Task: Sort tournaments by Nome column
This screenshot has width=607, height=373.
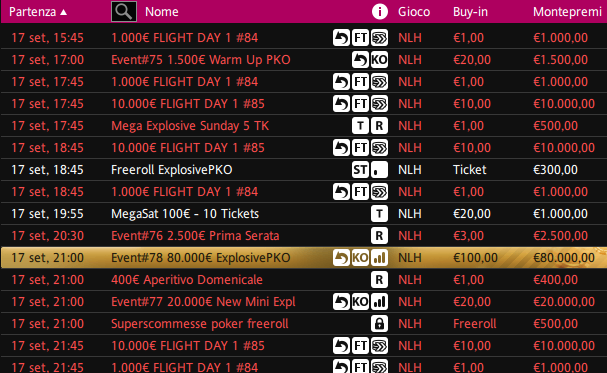Action: click(161, 12)
